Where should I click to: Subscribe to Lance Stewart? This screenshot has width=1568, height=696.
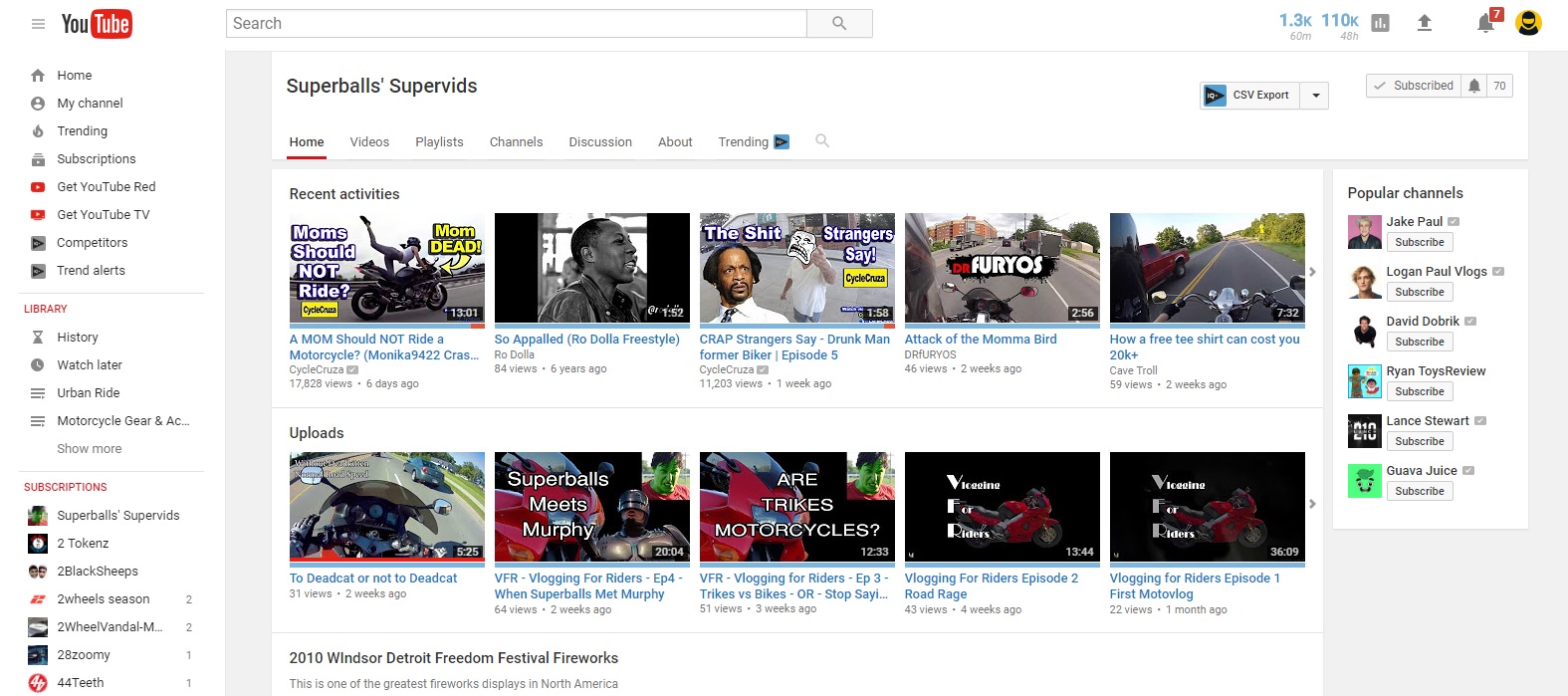tap(1420, 441)
